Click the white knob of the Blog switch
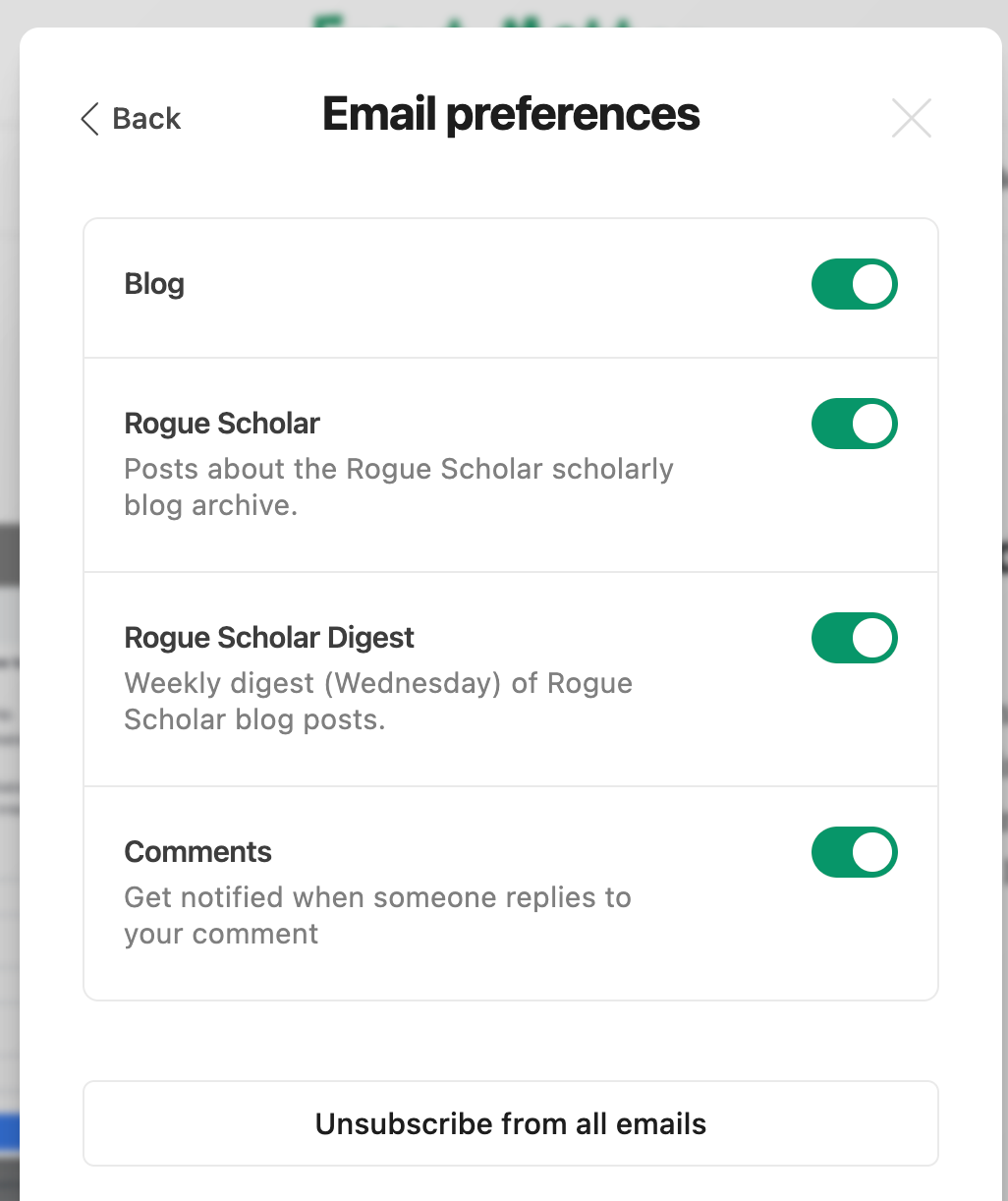 coord(872,284)
